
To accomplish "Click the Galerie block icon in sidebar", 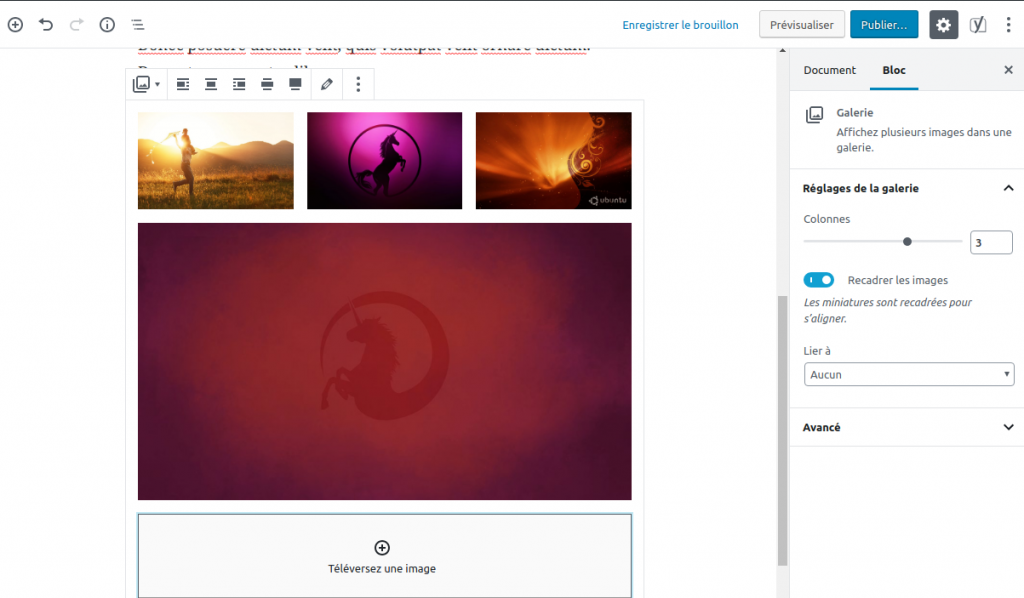I will pos(814,115).
